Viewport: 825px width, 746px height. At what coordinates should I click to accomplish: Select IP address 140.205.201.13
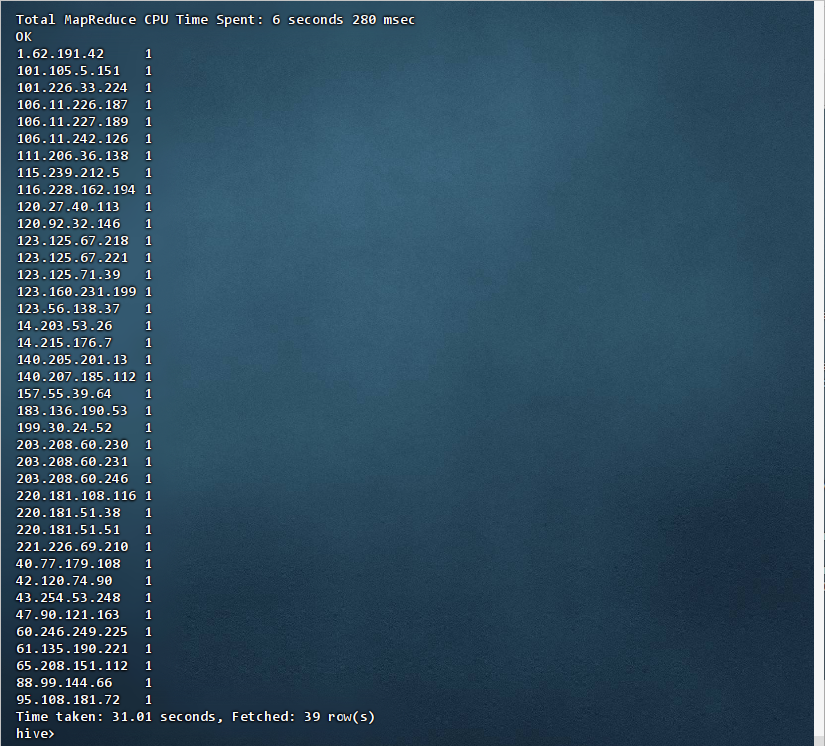click(x=72, y=359)
